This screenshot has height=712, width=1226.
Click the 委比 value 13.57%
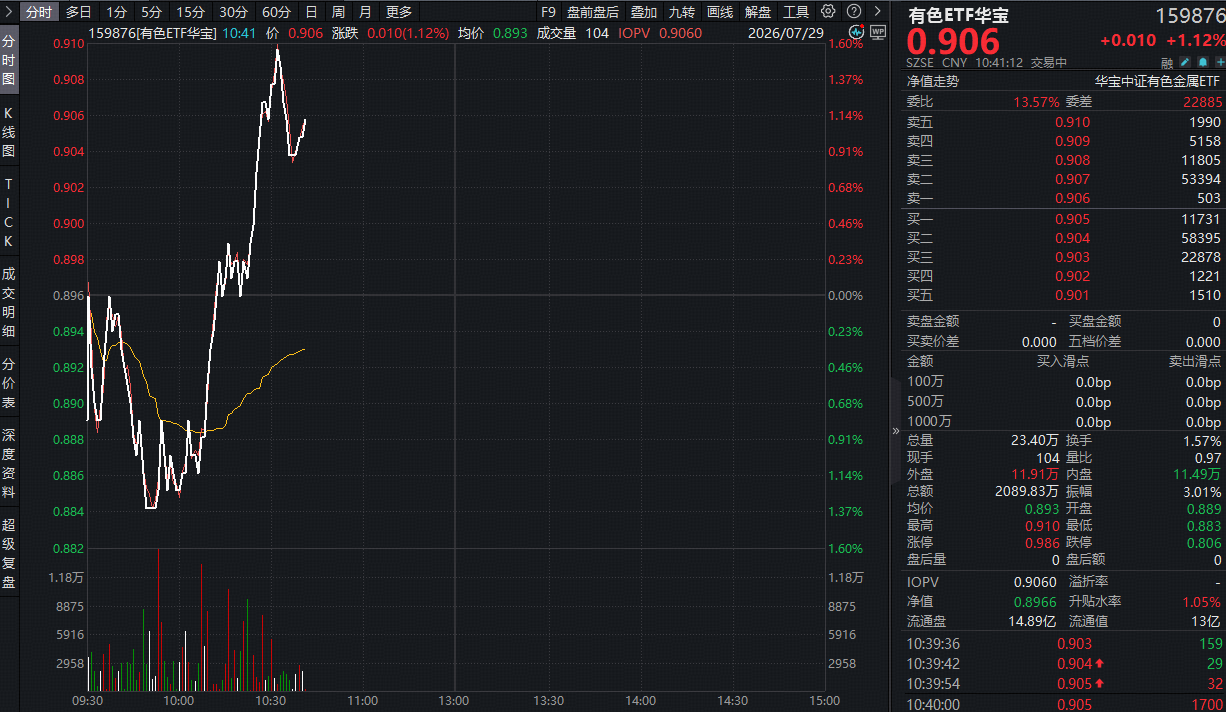pyautogui.click(x=1036, y=102)
